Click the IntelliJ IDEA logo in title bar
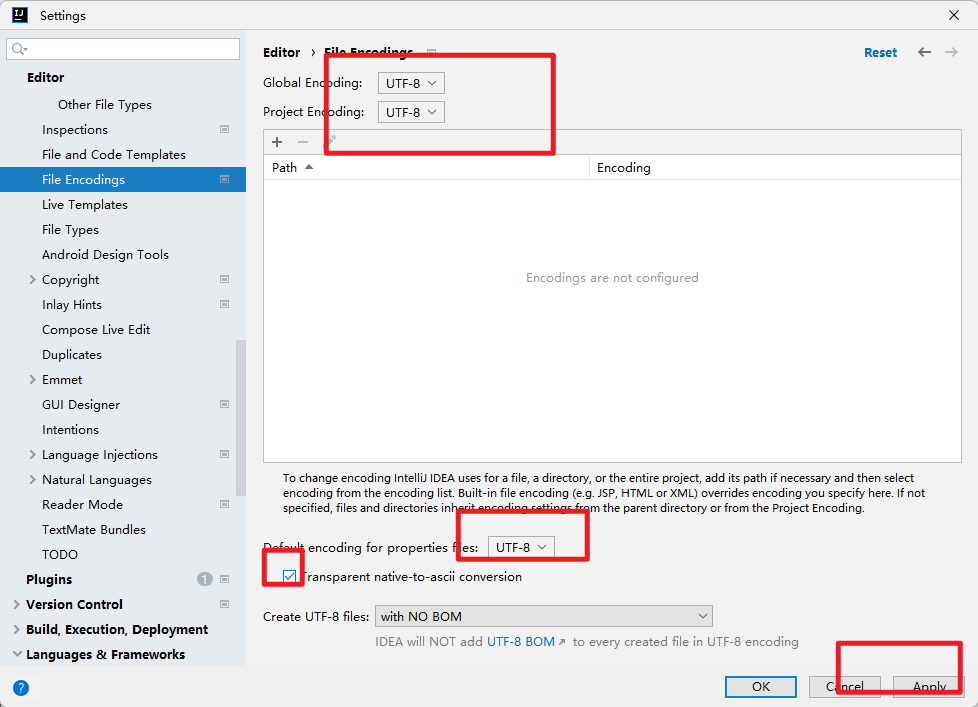The width and height of the screenshot is (978, 707). pos(20,15)
